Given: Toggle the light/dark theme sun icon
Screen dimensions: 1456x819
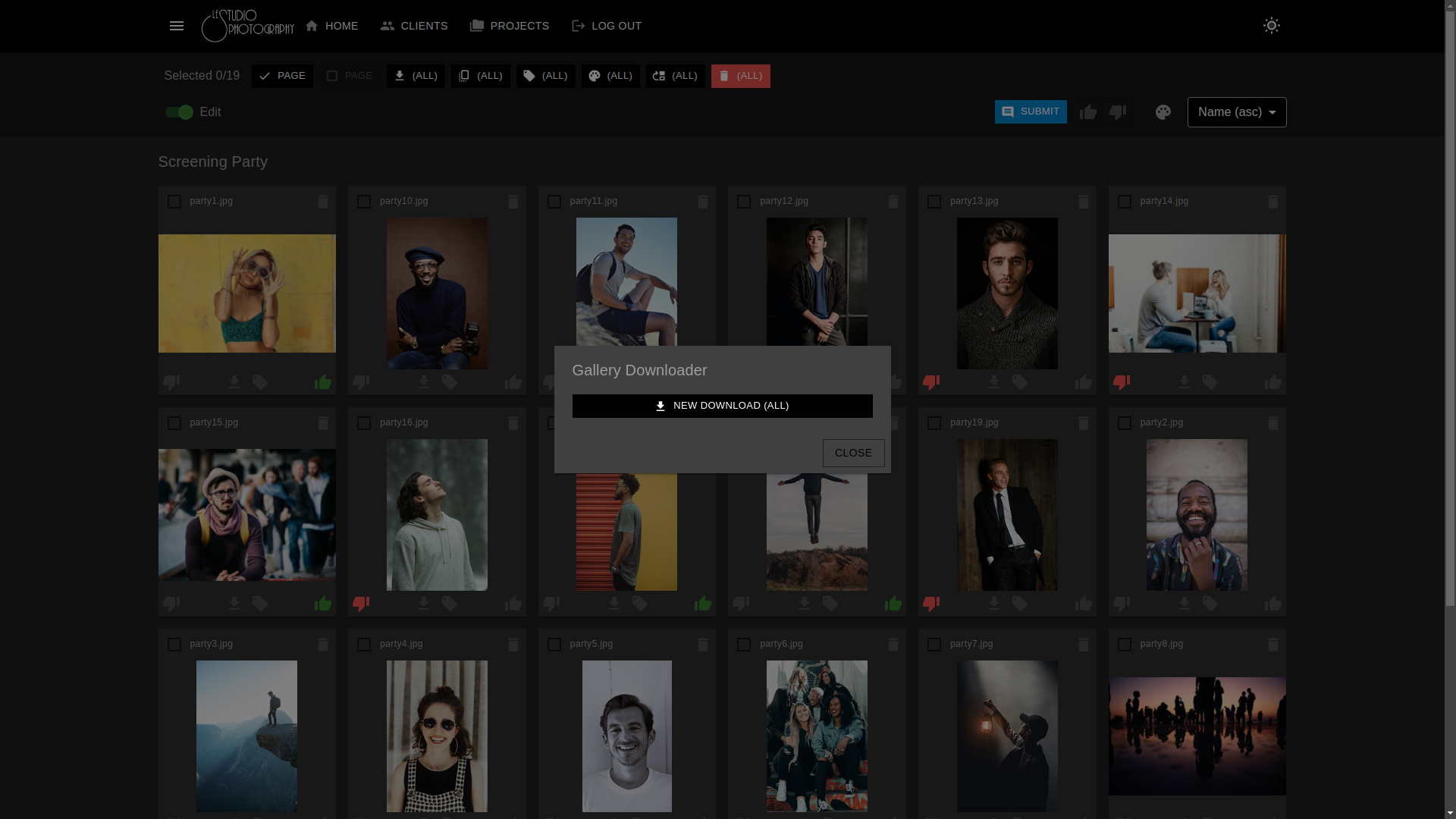Looking at the screenshot, I should click(x=1271, y=26).
